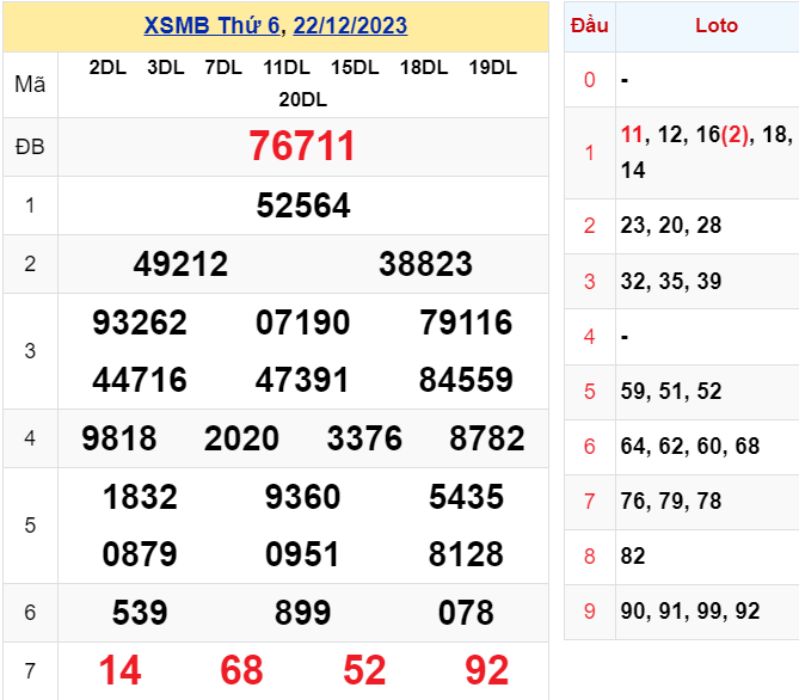Click seventh prize number 92 in red
Viewport: 800px width, 700px height.
[x=486, y=670]
